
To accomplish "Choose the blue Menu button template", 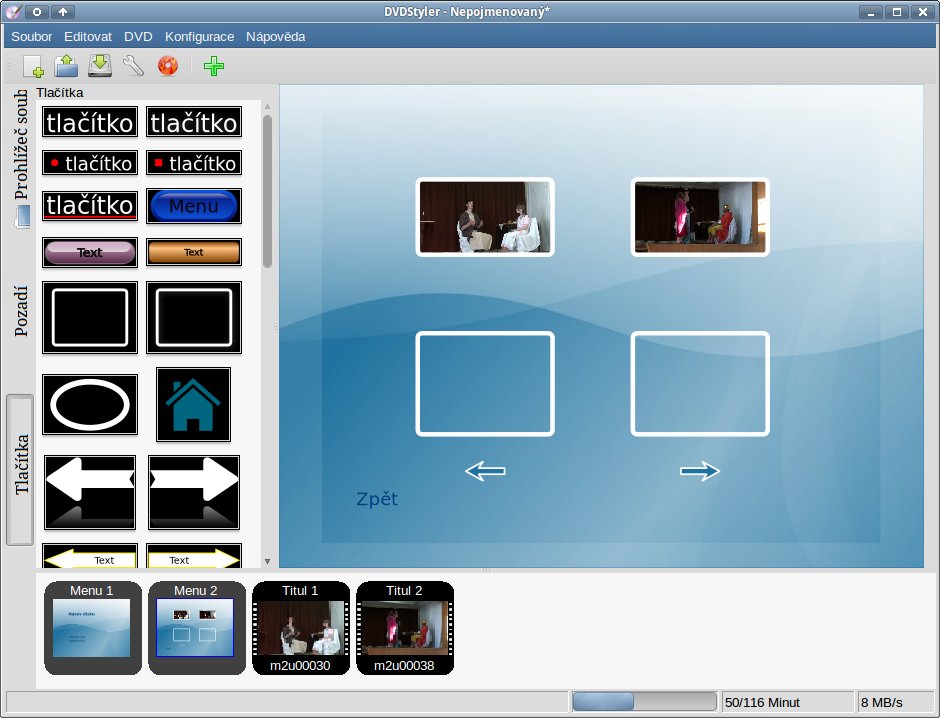I will coord(193,206).
